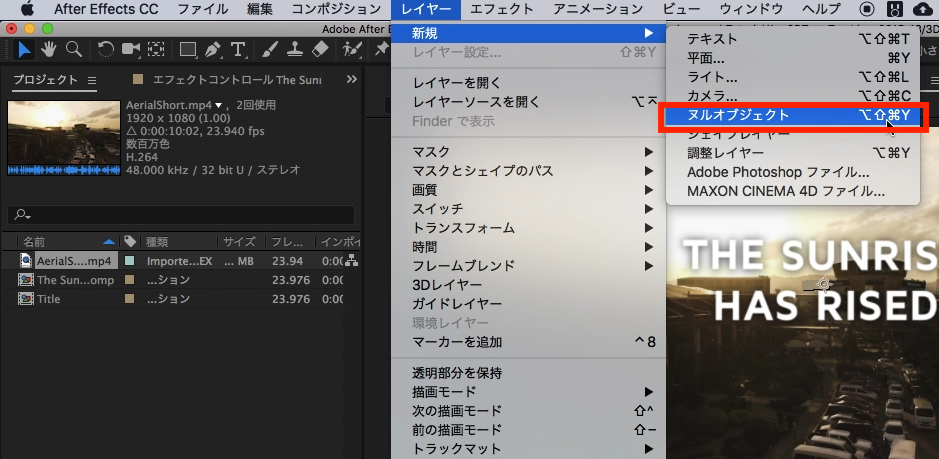Click the screen recording icon in the menu bar
Image resolution: width=939 pixels, height=459 pixels.
click(866, 9)
